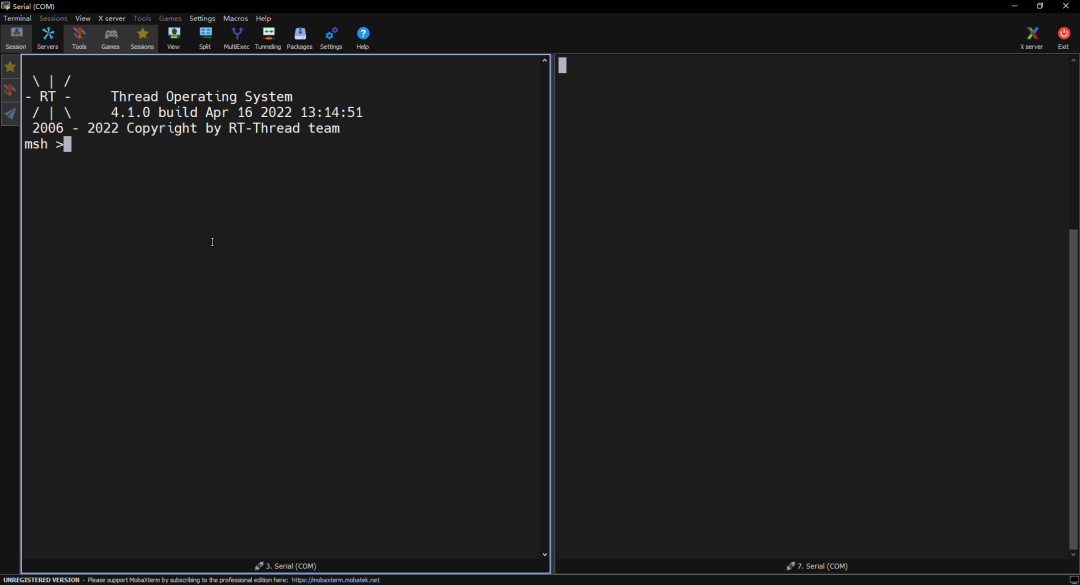The image size is (1080, 585).
Task: Click the msh prompt line
Action: (48, 144)
